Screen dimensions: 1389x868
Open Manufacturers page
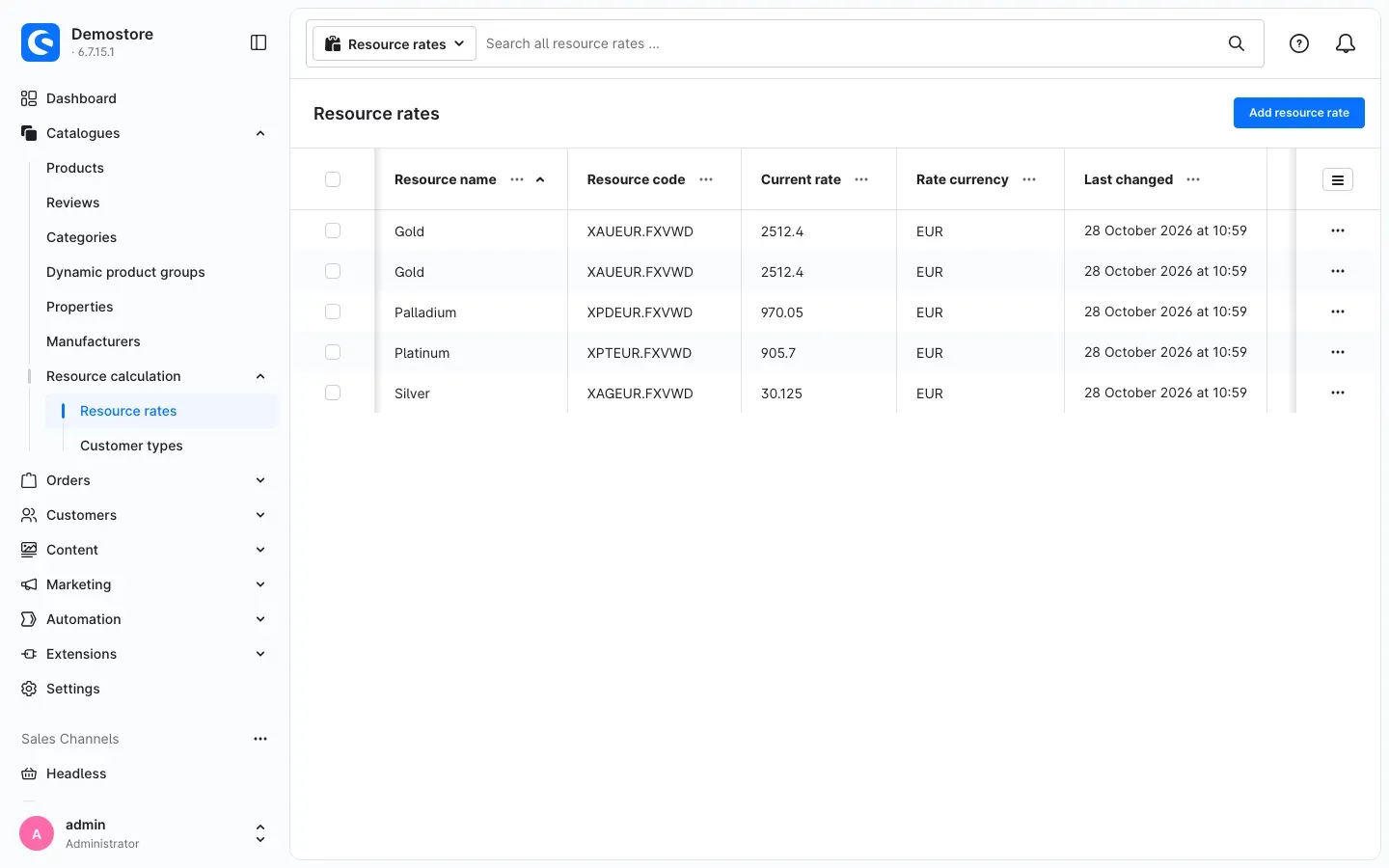click(94, 341)
